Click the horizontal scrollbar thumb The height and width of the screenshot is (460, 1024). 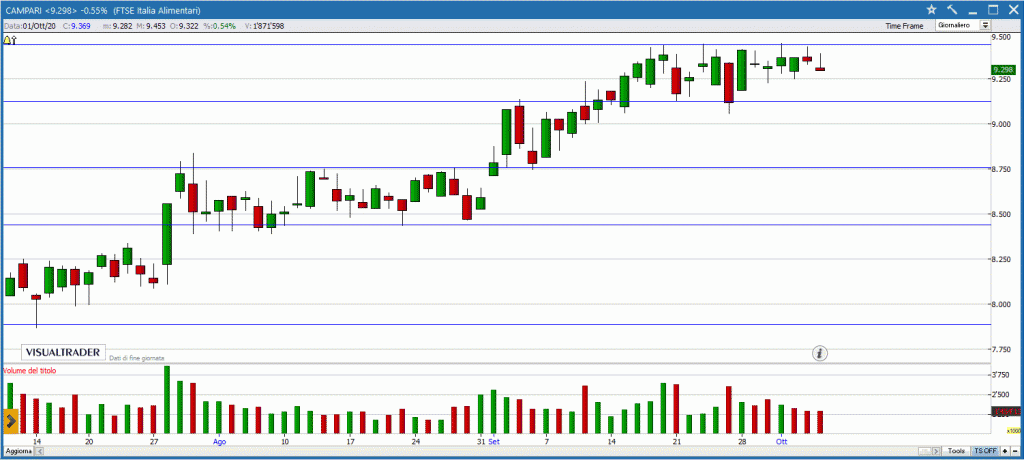(925, 451)
